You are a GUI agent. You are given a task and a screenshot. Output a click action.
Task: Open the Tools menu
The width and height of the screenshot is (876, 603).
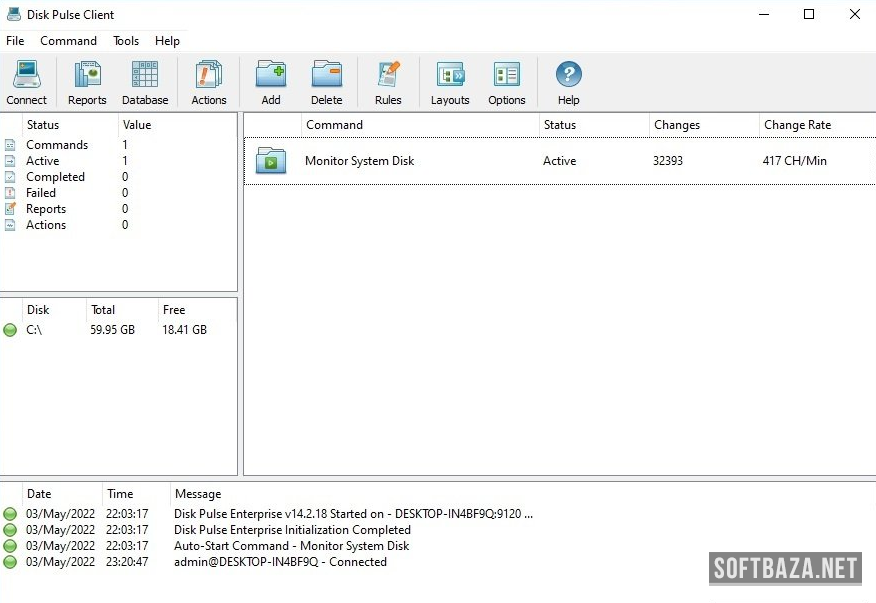click(x=126, y=41)
